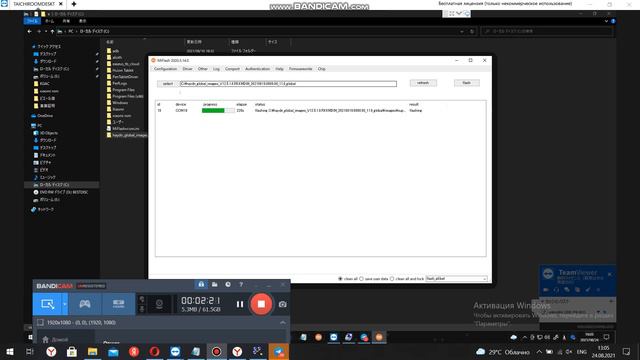The height and width of the screenshot is (360, 640).
Task: Open the Windows Start menu
Action: click(10, 352)
